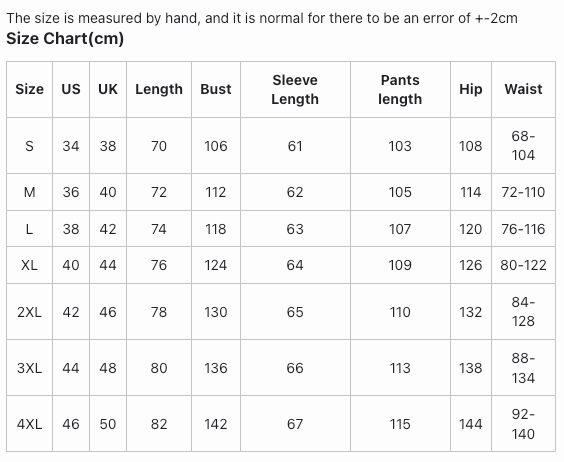Click the Size column header
Image resolution: width=564 pixels, height=462 pixels.
click(x=29, y=89)
